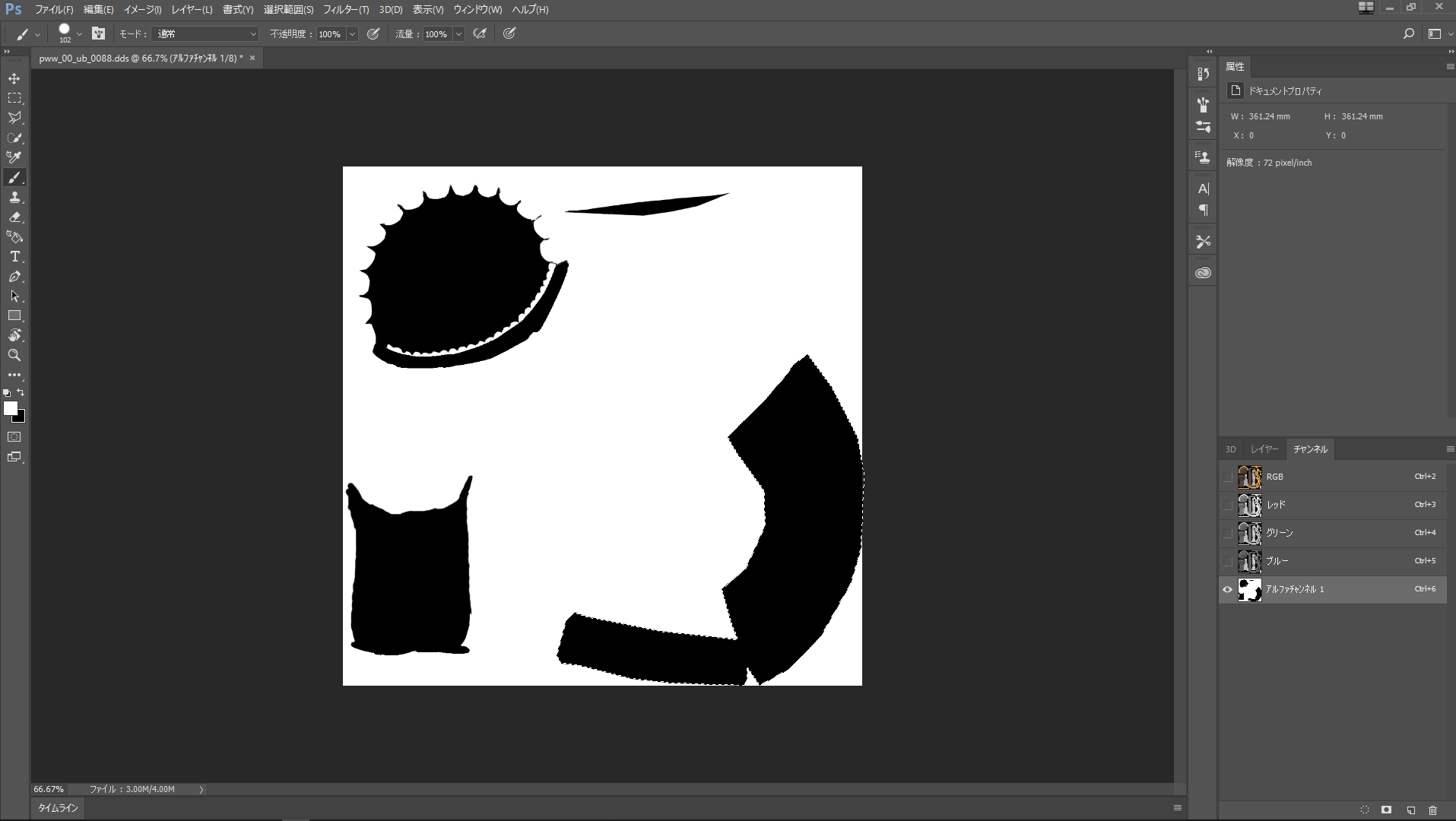The height and width of the screenshot is (821, 1456).
Task: Select the Eraser tool
Action: (x=14, y=217)
